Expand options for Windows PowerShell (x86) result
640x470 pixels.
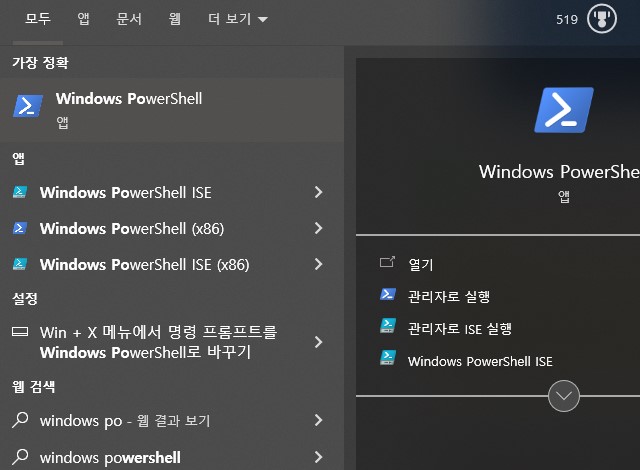point(318,228)
